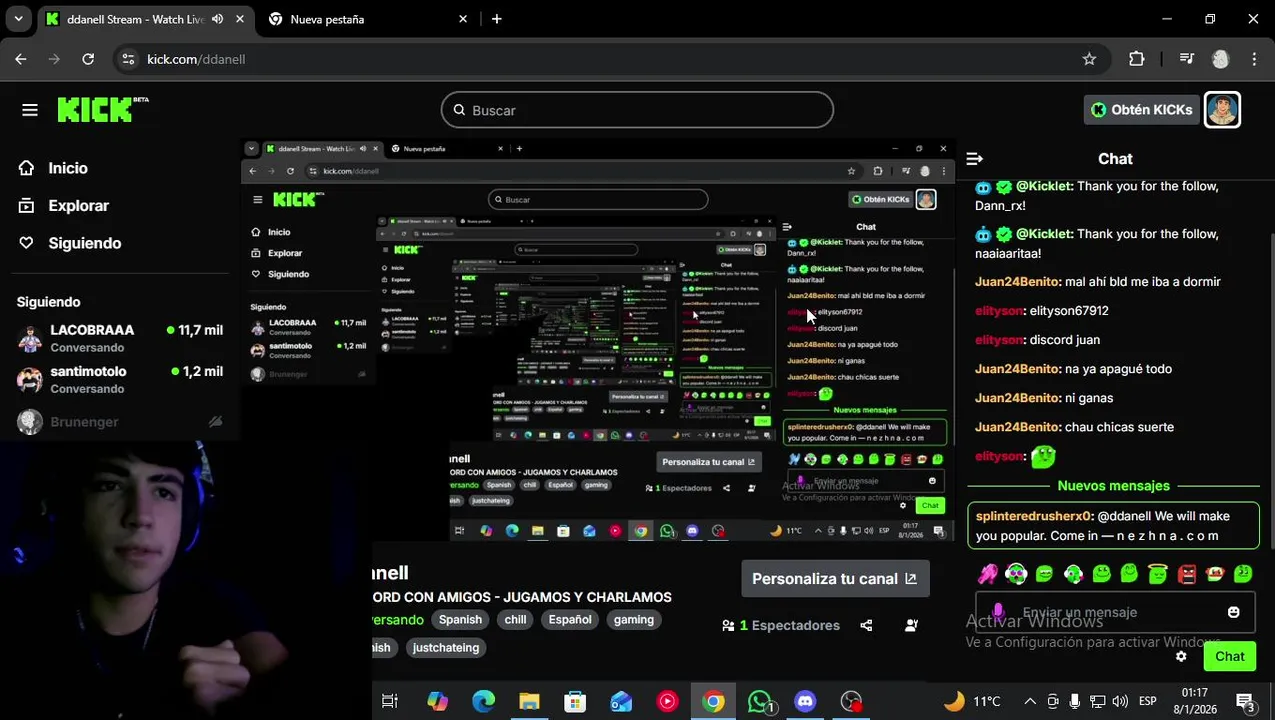Image resolution: width=1275 pixels, height=720 pixels.
Task: Open the emoji picker in message box
Action: [1233, 612]
